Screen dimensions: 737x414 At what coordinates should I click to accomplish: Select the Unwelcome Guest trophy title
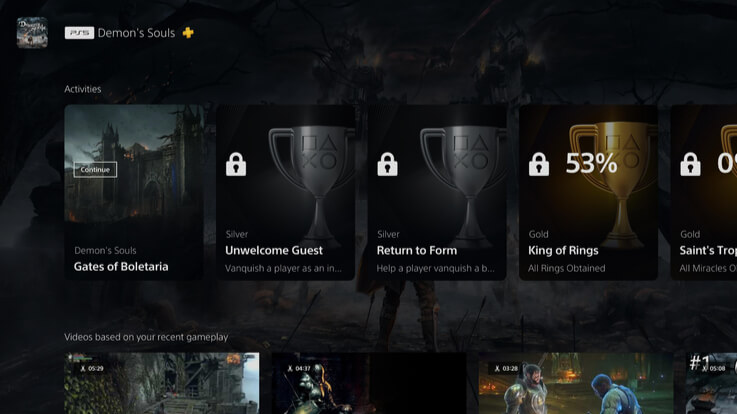274,250
